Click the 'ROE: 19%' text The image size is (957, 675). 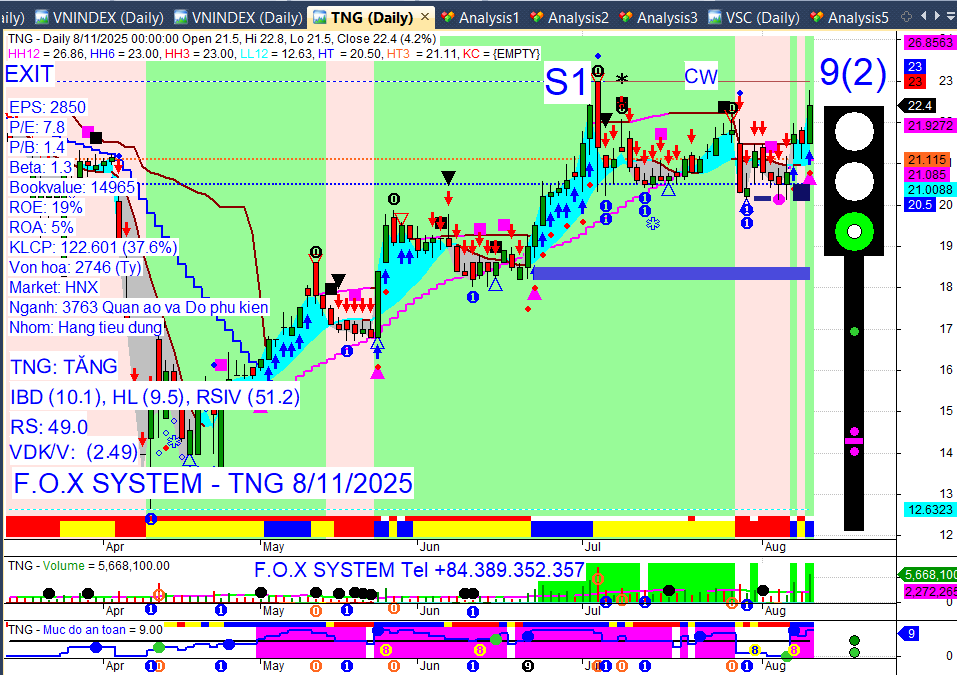pyautogui.click(x=46, y=208)
